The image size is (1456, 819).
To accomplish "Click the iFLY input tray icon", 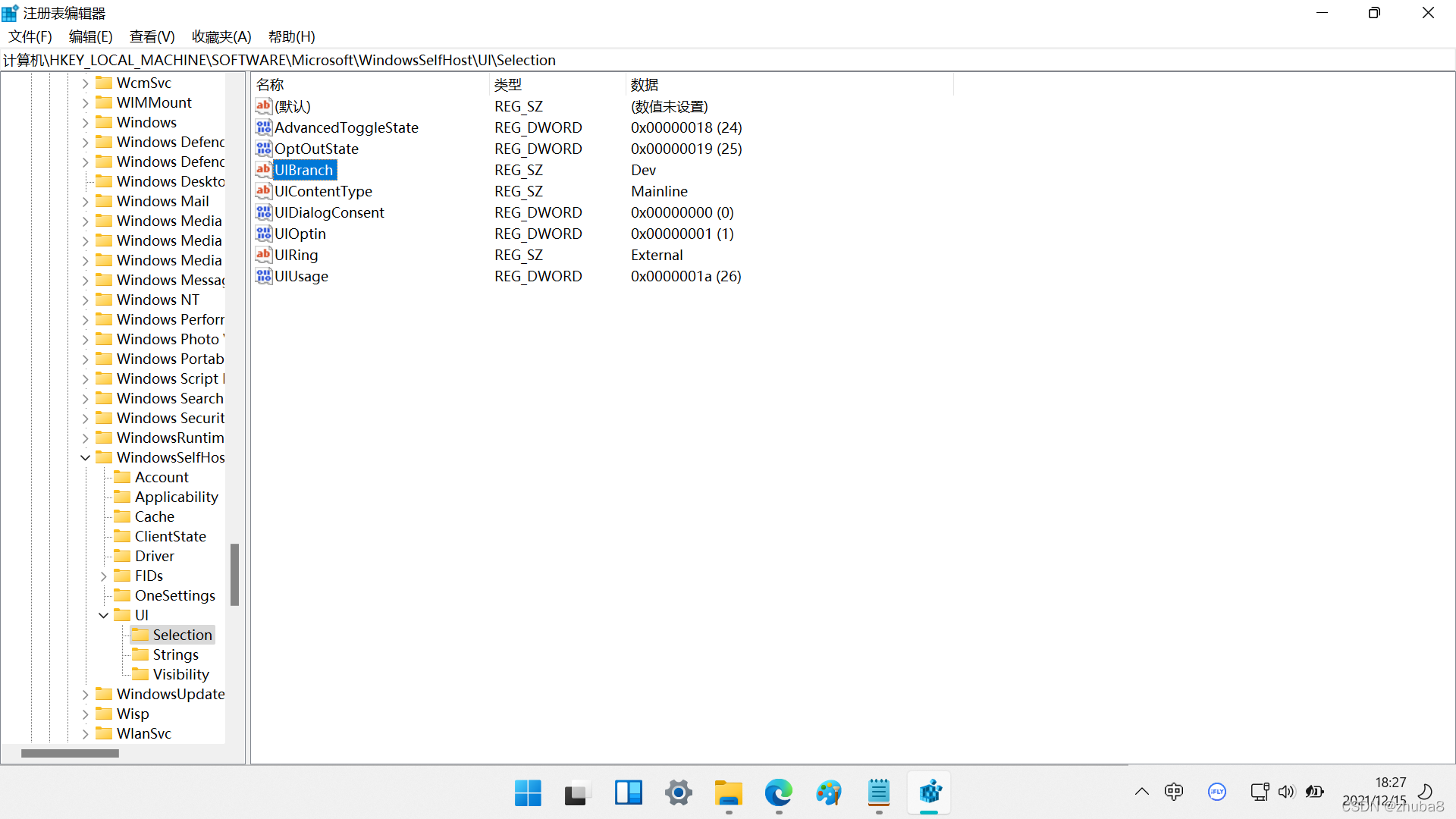I will [x=1217, y=792].
